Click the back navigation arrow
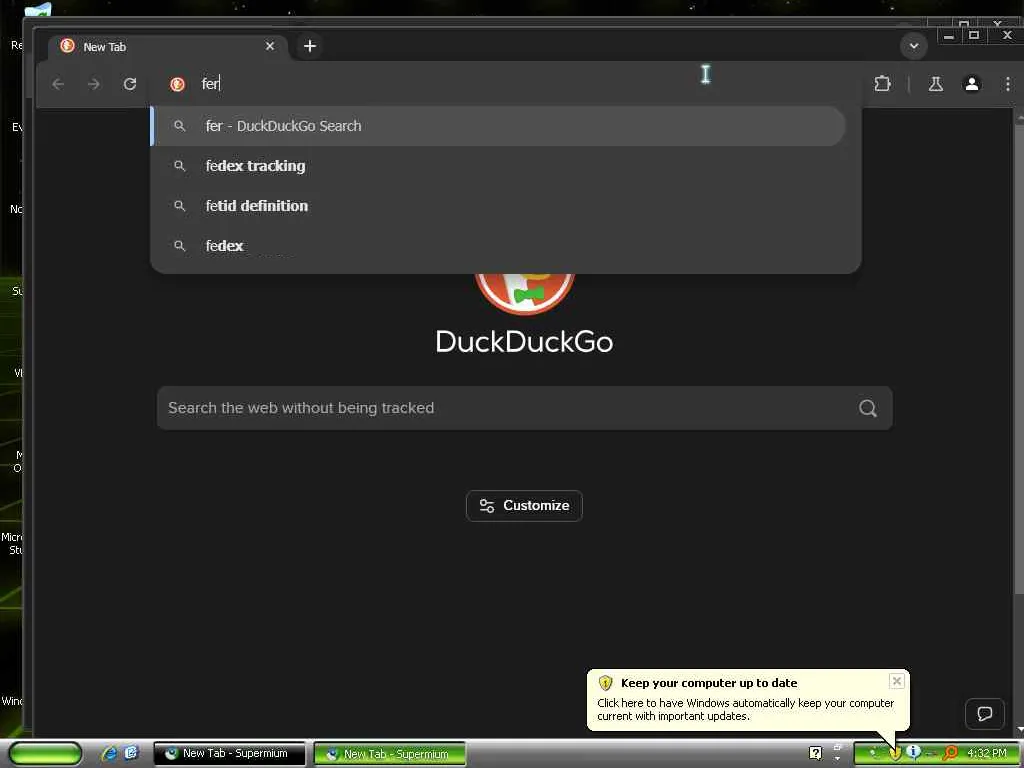Image resolution: width=1024 pixels, height=768 pixels. tap(58, 84)
